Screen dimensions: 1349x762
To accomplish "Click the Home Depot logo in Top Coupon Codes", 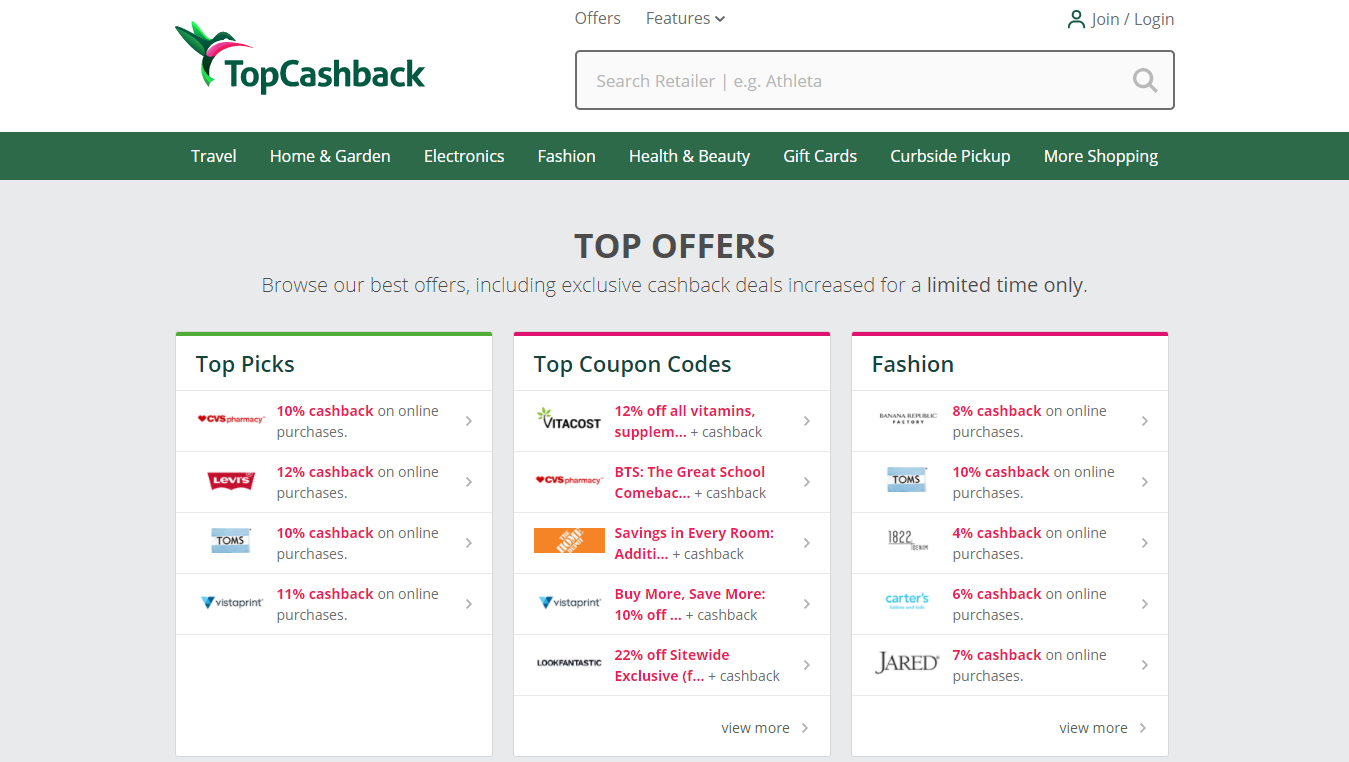I will [568, 542].
